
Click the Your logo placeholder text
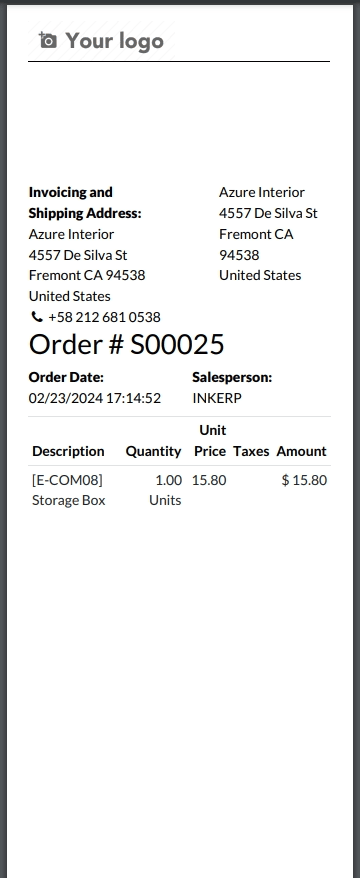(x=114, y=41)
